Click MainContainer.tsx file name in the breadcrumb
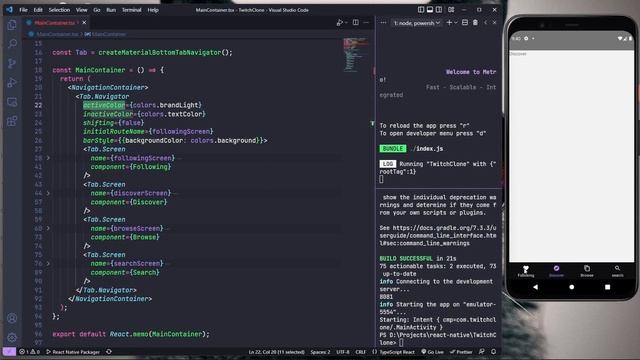Image resolution: width=640 pixels, height=360 pixels. 57,34
